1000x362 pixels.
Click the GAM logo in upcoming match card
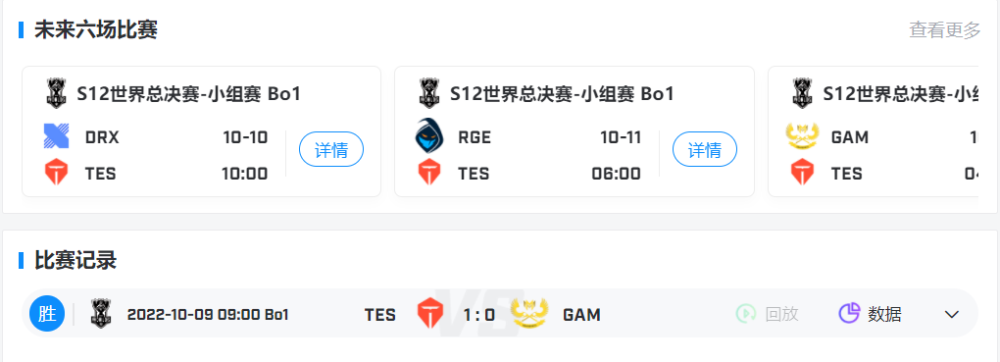coord(802,137)
